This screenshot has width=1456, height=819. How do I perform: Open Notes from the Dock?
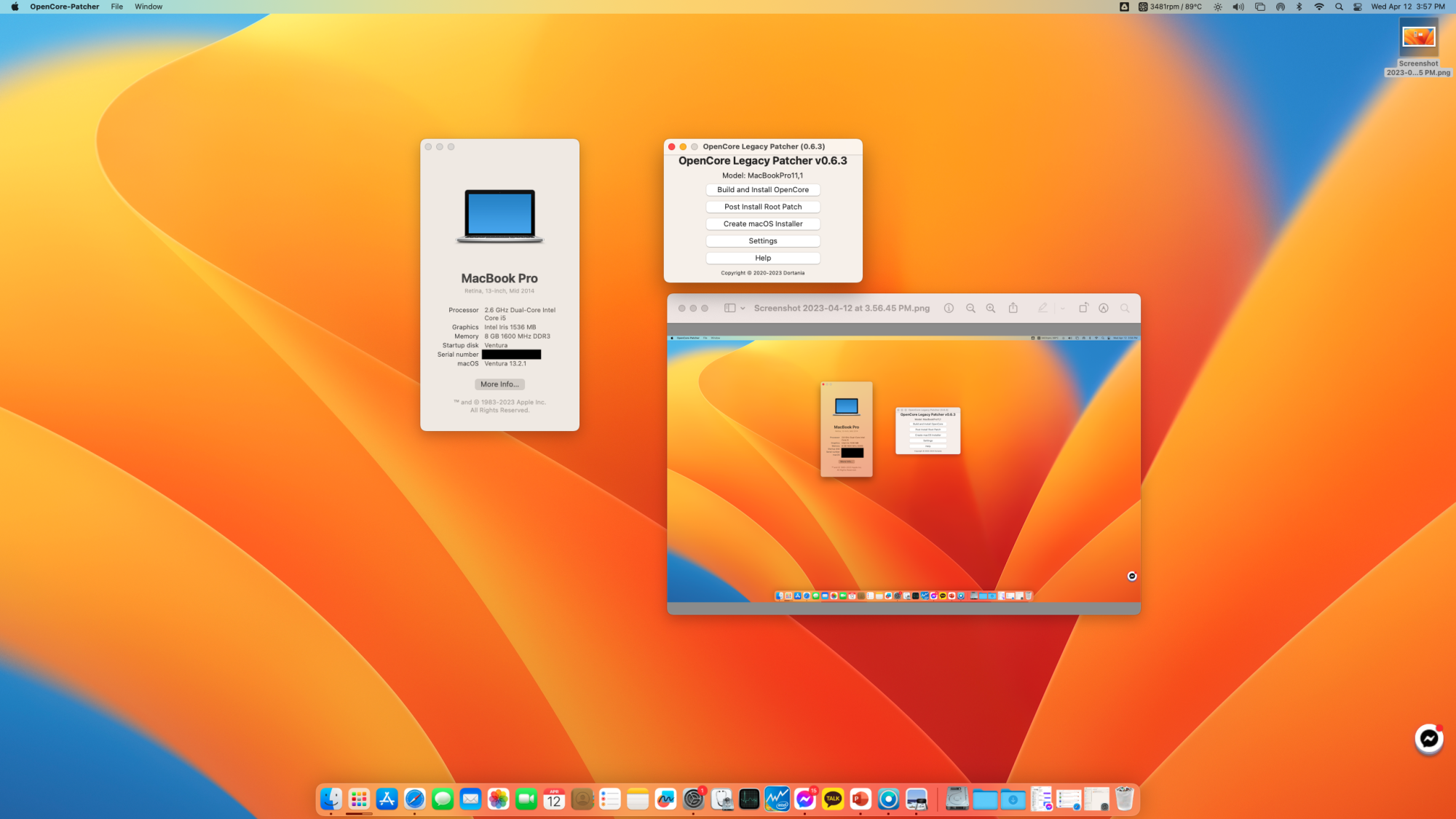pos(638,799)
